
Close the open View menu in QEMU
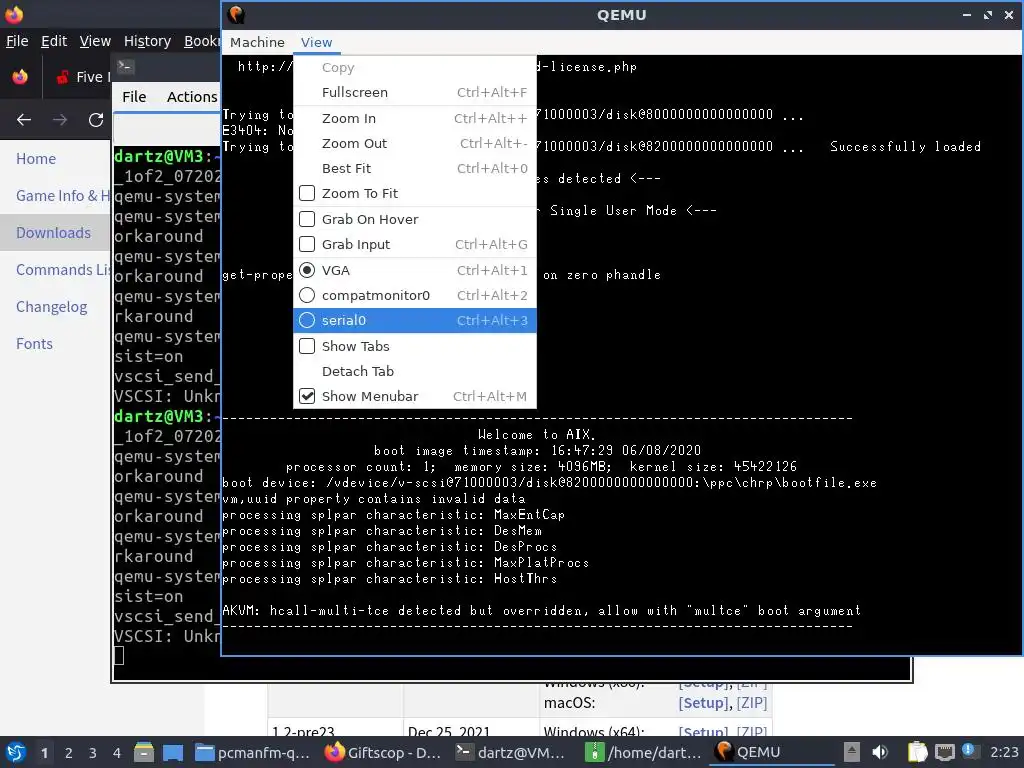tap(316, 42)
